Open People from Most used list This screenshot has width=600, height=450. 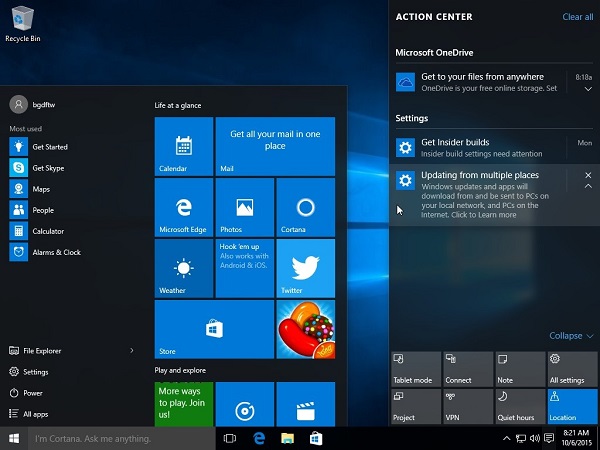(73, 210)
